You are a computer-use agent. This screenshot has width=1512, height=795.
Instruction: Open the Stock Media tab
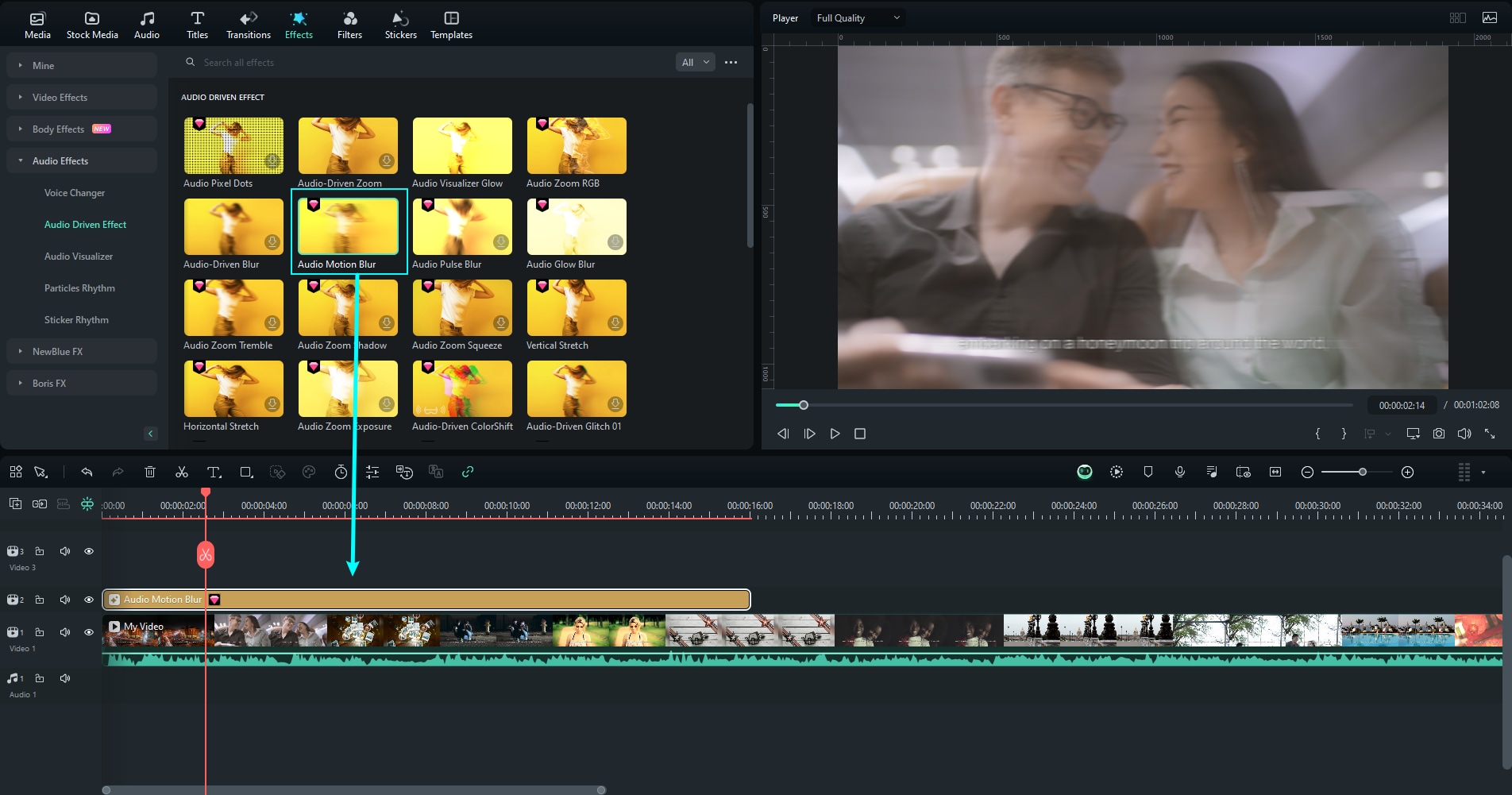[x=92, y=25]
